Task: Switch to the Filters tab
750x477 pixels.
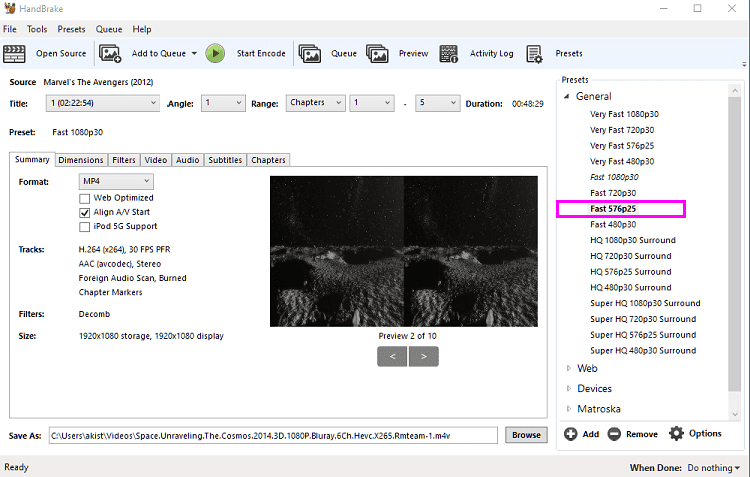Action: pos(124,160)
